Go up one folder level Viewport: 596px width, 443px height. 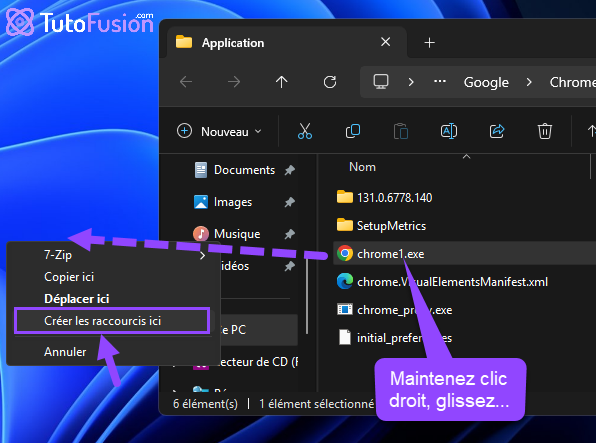click(282, 82)
